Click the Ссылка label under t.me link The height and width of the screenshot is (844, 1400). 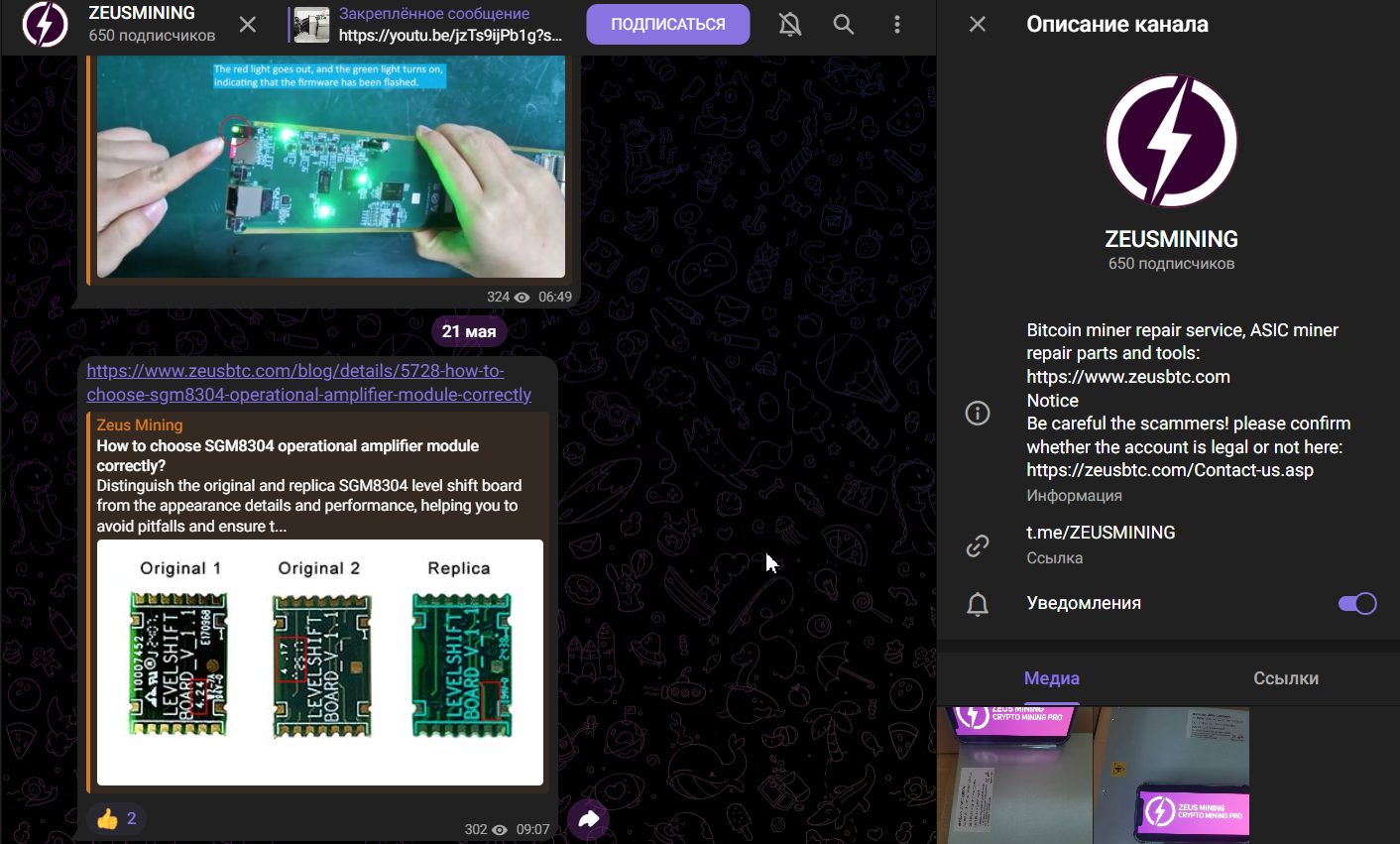point(1054,558)
